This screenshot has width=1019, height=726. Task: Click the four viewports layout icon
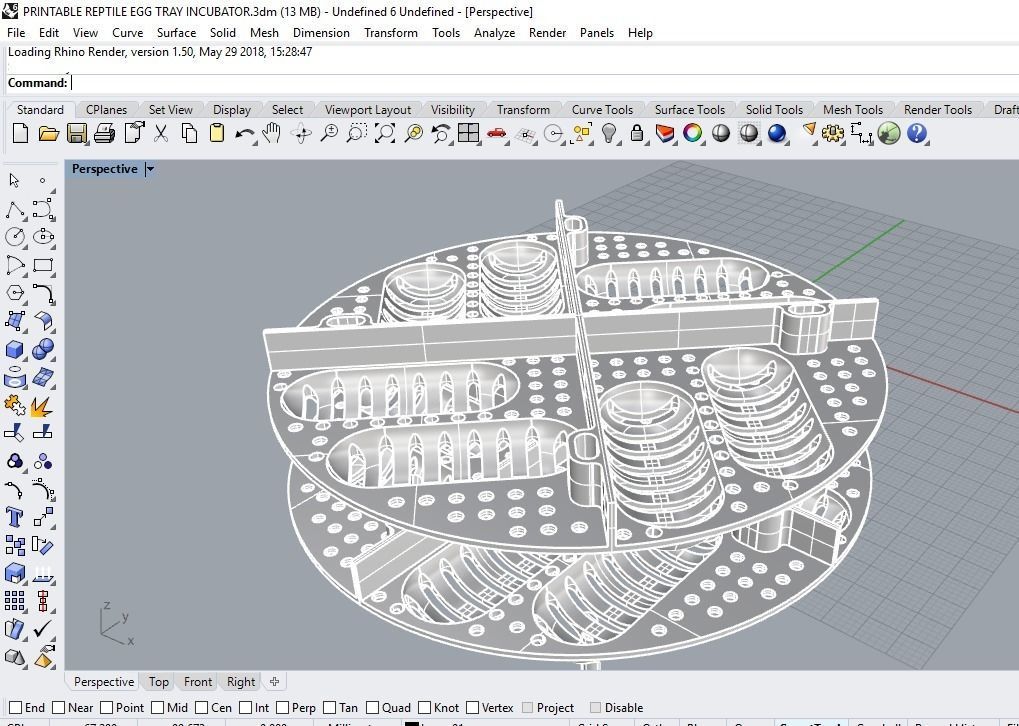pyautogui.click(x=468, y=133)
